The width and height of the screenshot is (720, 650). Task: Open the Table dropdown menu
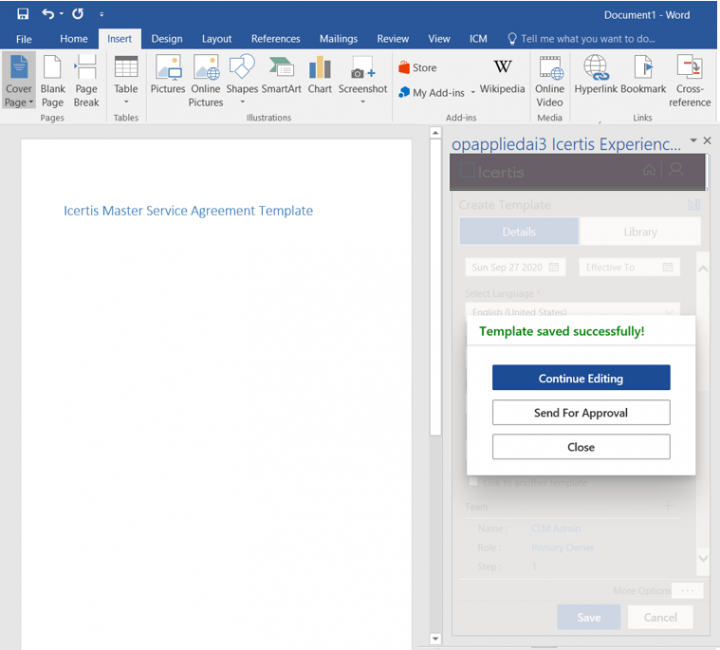click(x=126, y=101)
